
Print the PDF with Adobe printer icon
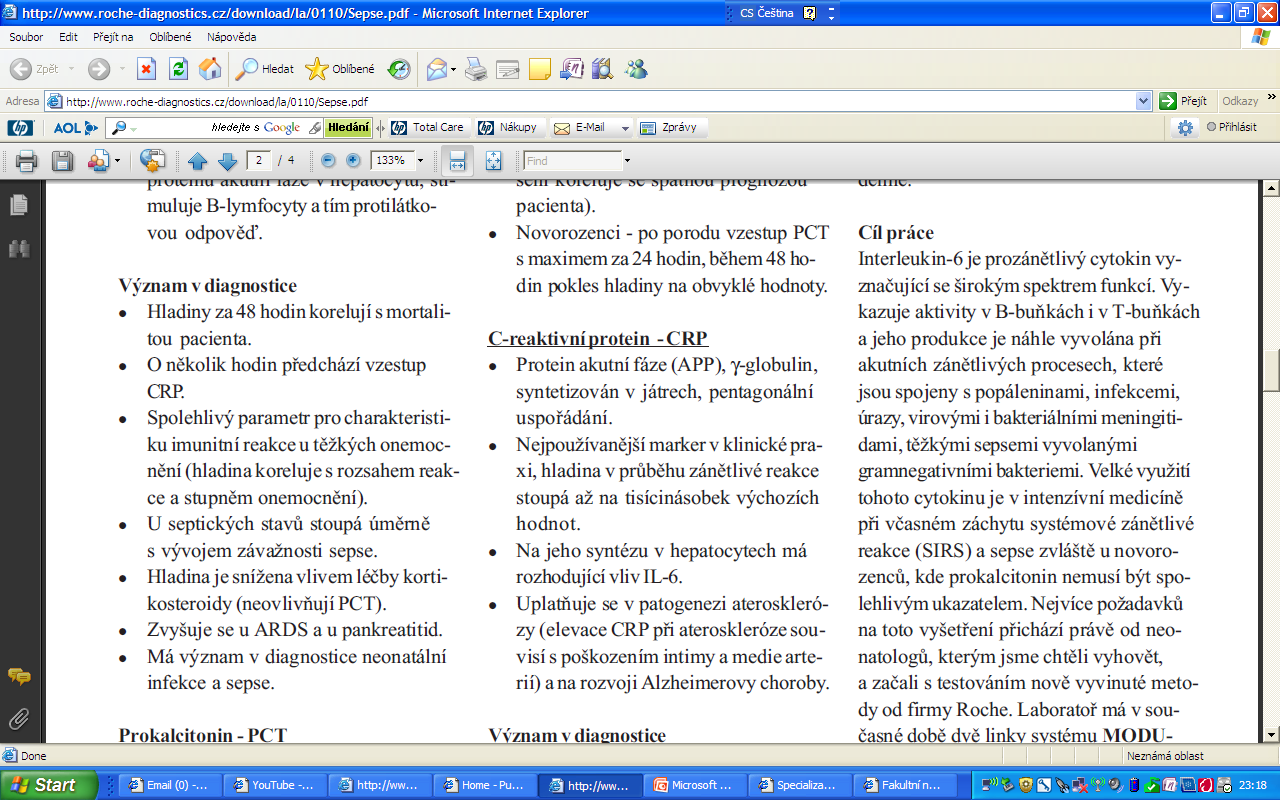point(27,161)
